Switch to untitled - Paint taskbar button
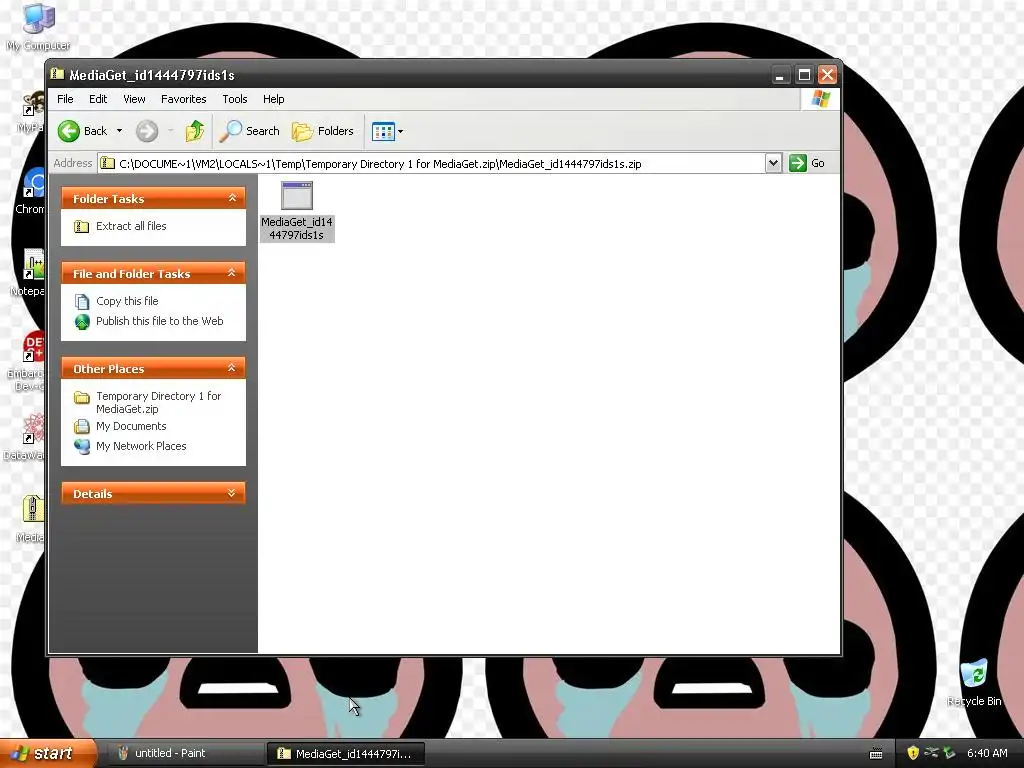Viewport: 1024px width, 768px height. (x=185, y=754)
